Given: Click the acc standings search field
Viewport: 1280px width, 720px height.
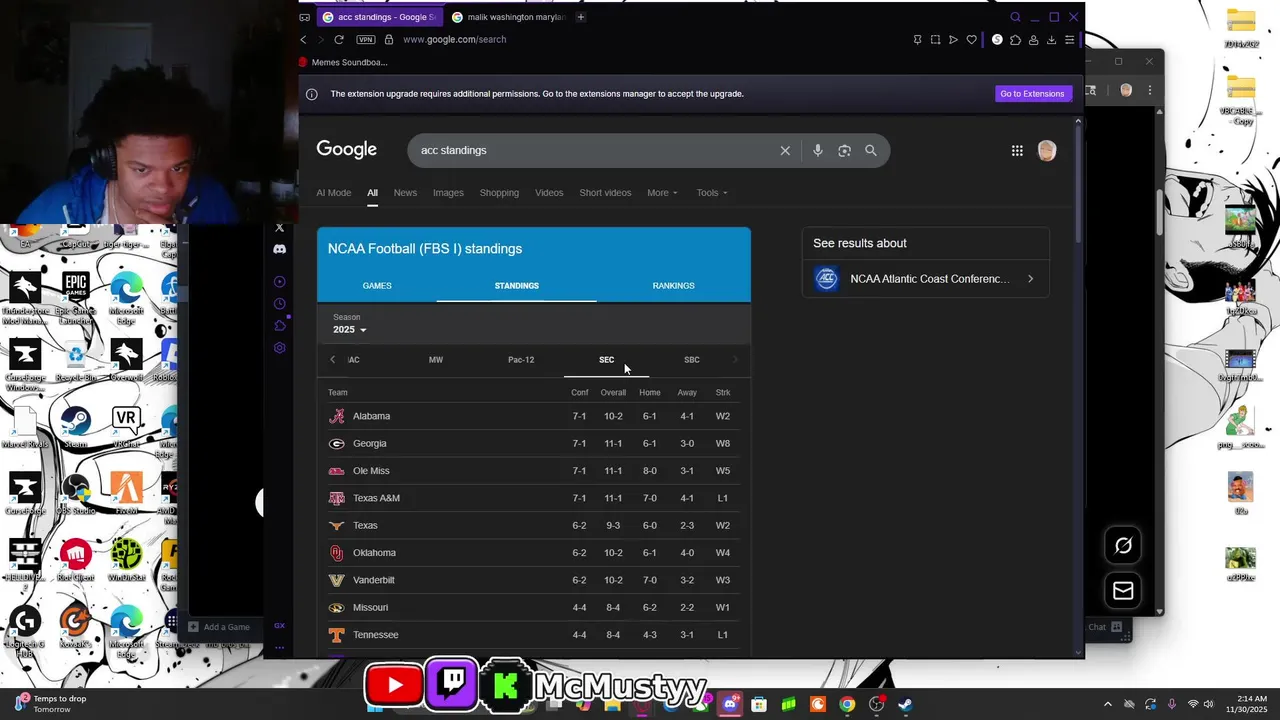Looking at the screenshot, I should [x=597, y=150].
